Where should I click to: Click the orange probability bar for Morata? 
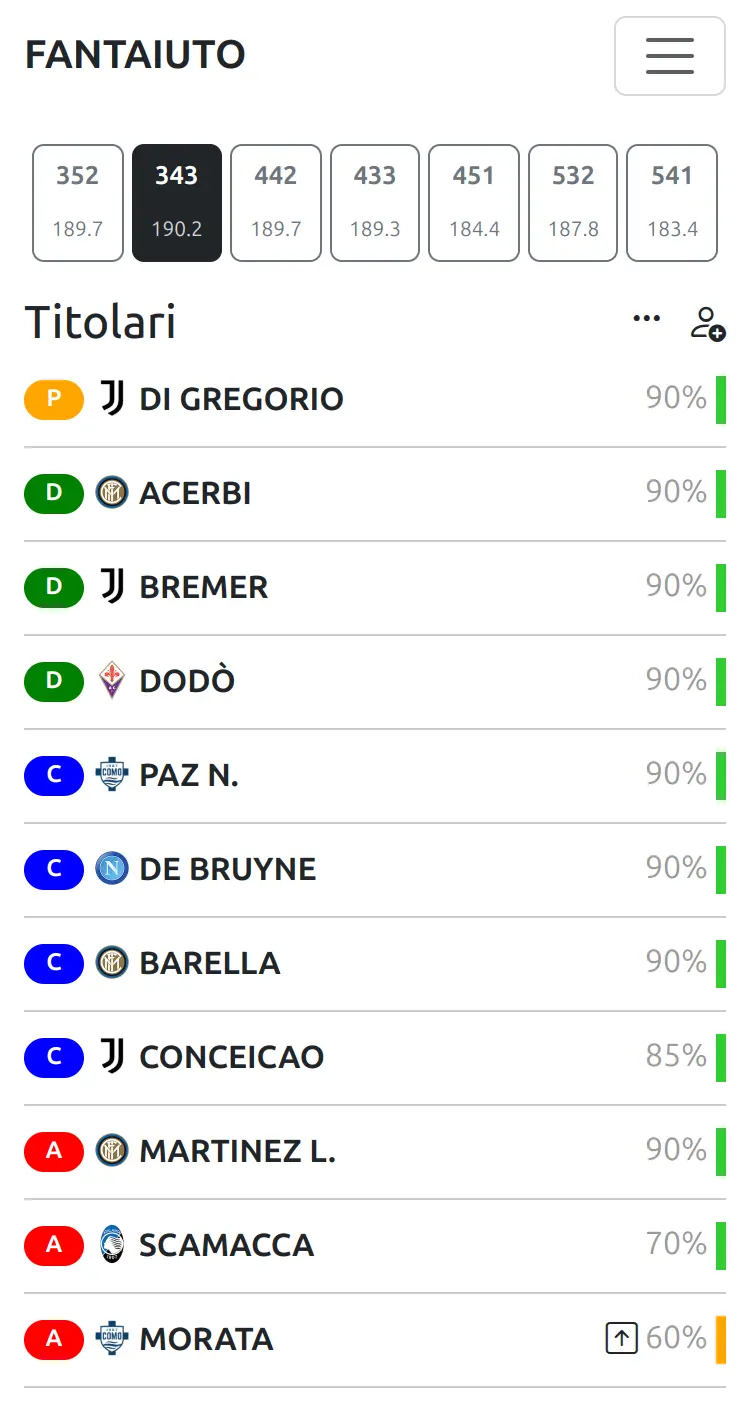pos(721,1339)
